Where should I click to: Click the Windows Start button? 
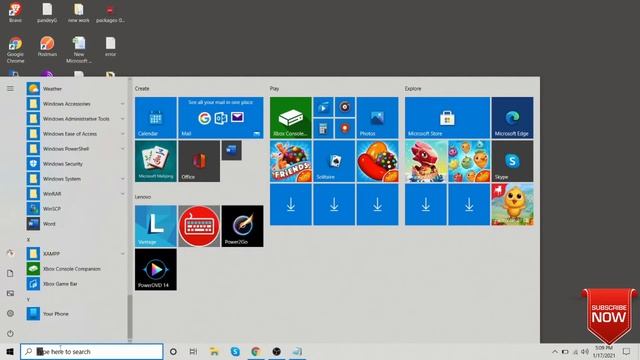point(10,351)
